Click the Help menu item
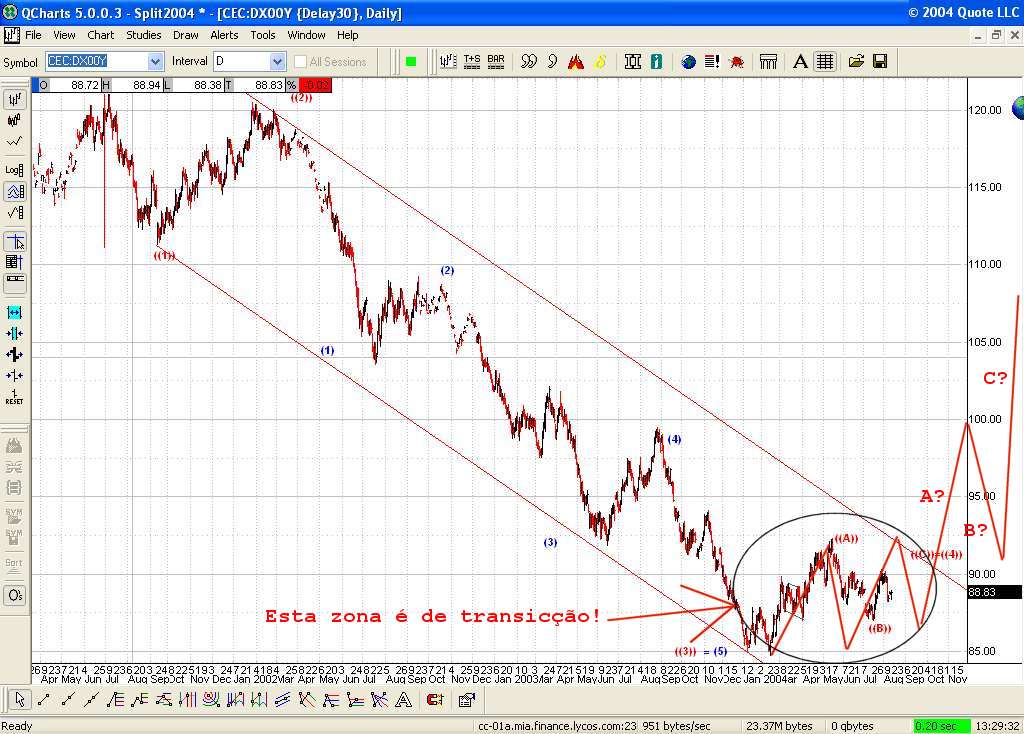Viewport: 1024px width, 734px height. pos(348,35)
